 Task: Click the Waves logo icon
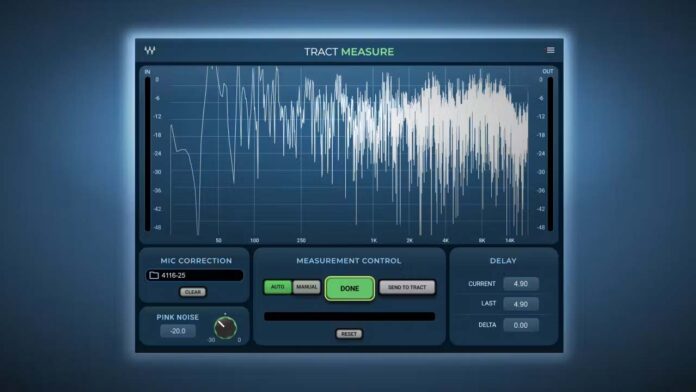[150, 50]
